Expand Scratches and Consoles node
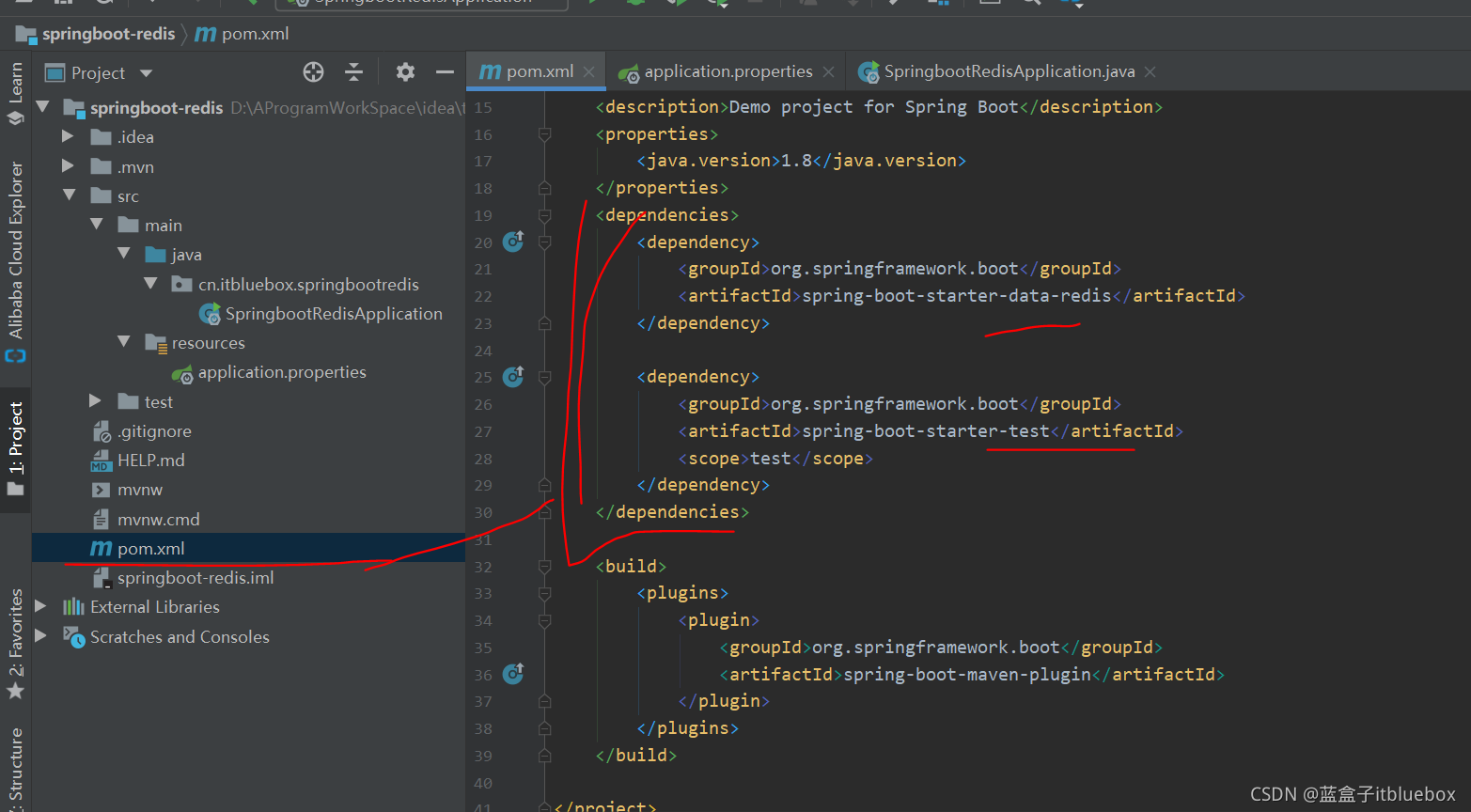The height and width of the screenshot is (812, 1471). pyautogui.click(x=40, y=636)
